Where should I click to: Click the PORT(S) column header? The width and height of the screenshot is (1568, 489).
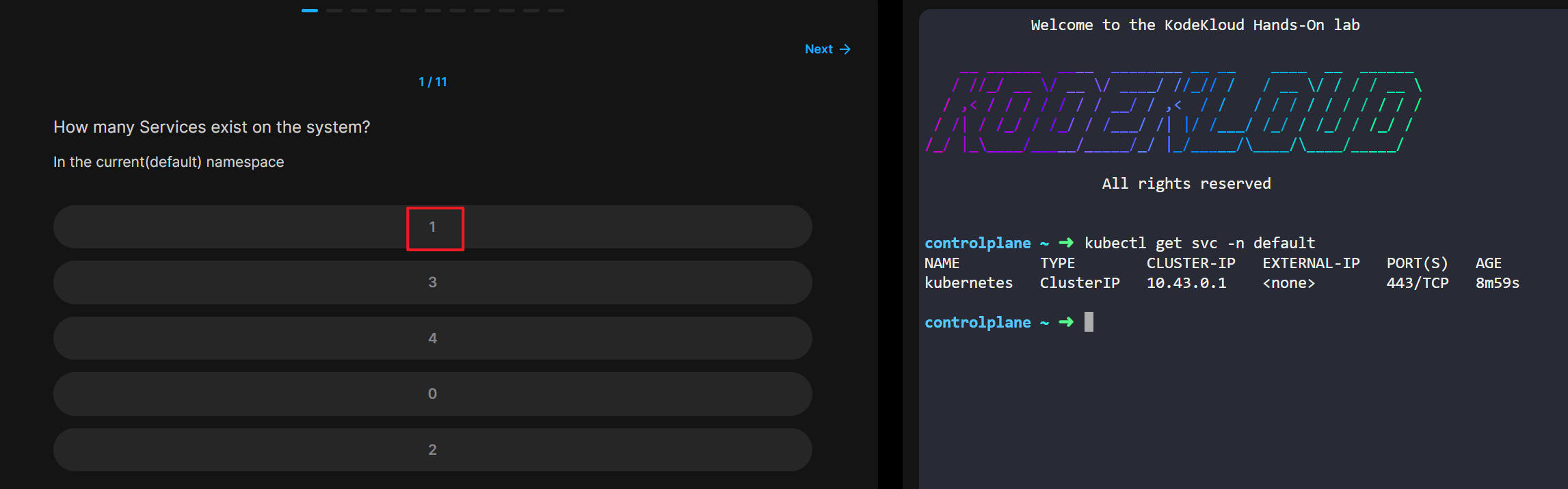click(x=1418, y=263)
